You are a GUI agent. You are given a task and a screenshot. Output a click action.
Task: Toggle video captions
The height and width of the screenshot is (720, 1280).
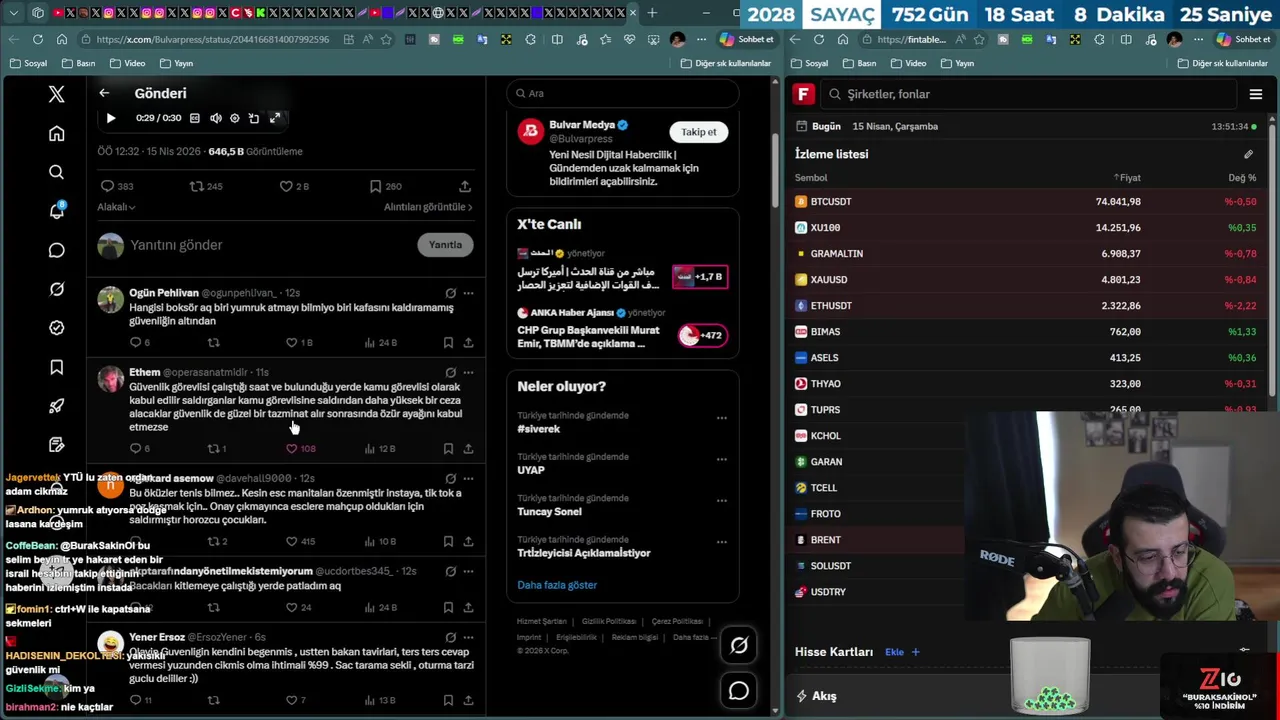coord(195,118)
